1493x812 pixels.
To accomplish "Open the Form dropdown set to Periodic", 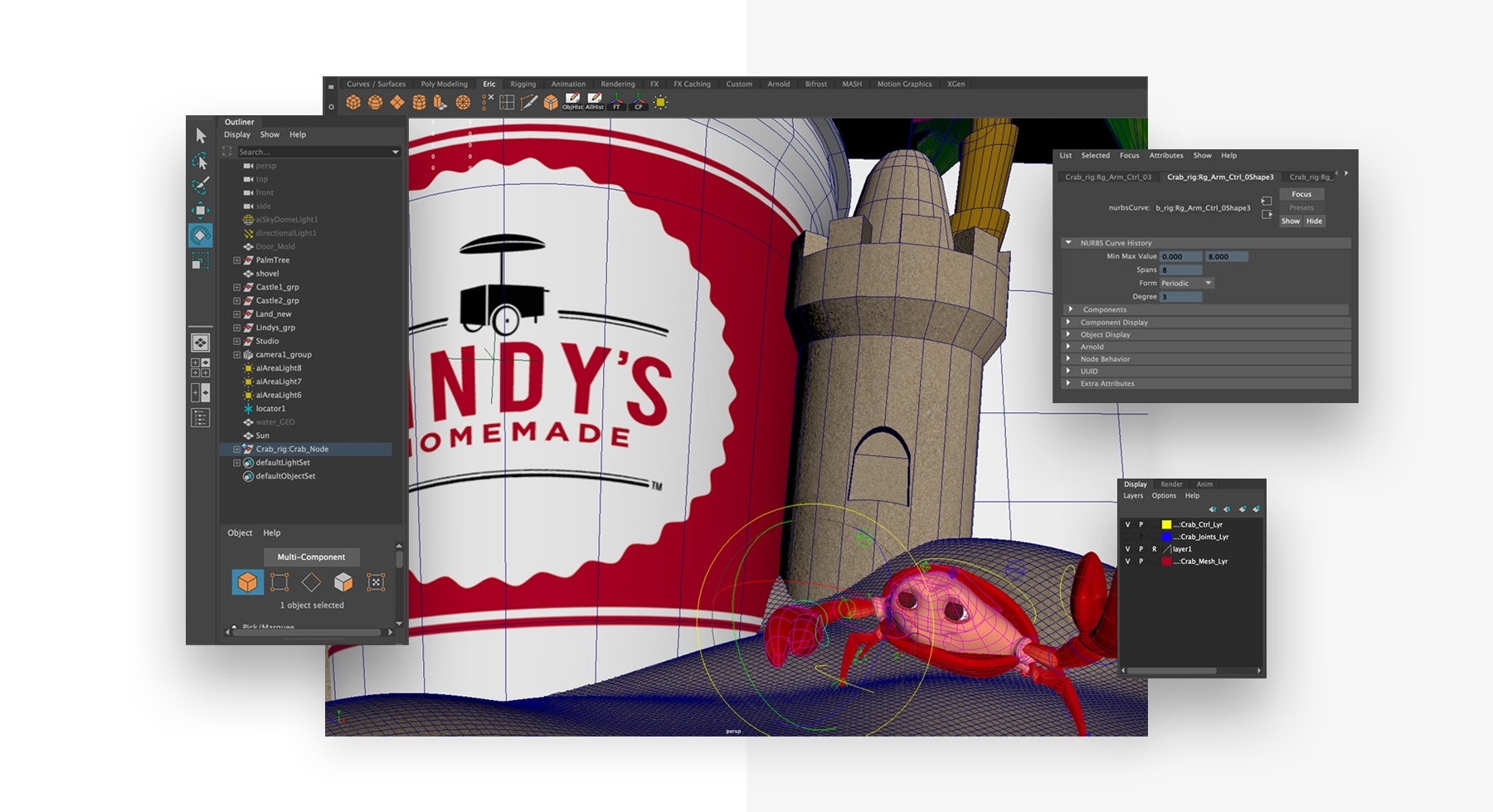I will point(1186,284).
